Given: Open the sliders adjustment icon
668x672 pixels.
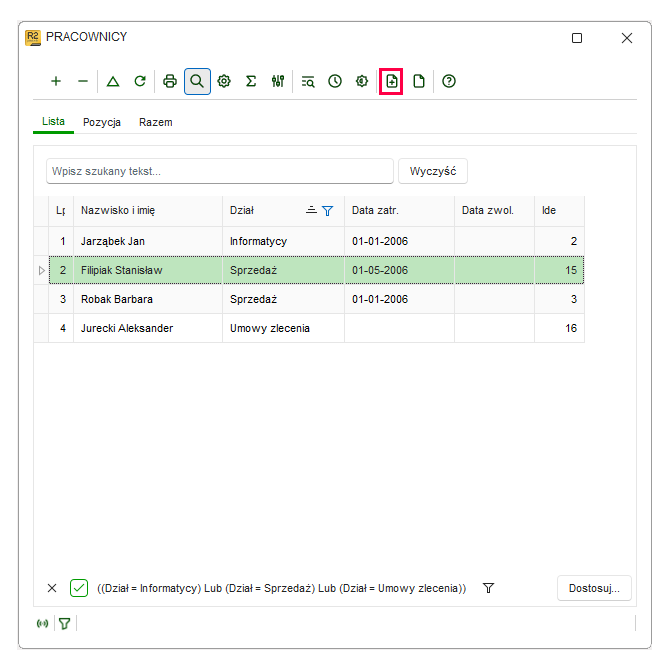Looking at the screenshot, I should 278,81.
